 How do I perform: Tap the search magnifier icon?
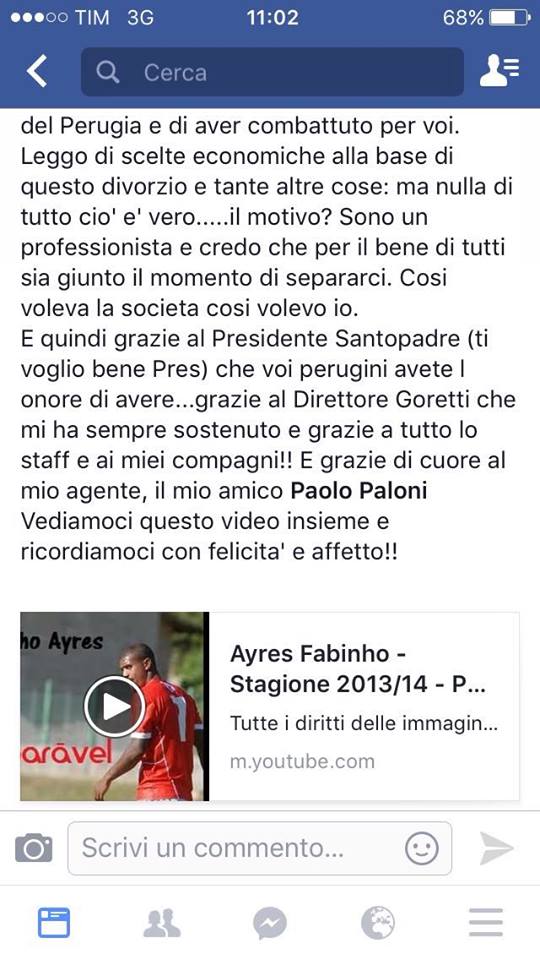pos(108,73)
